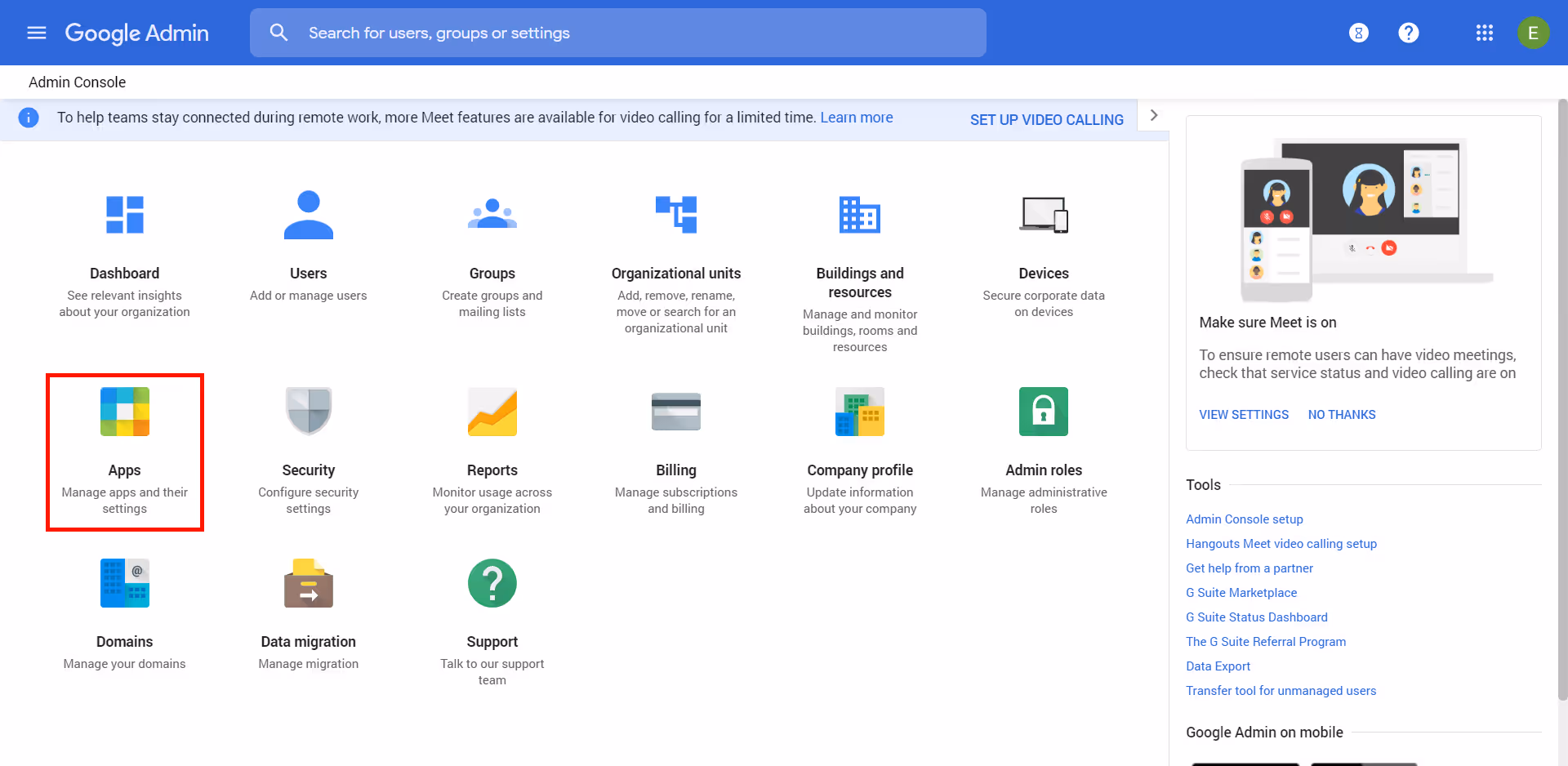The image size is (1568, 766).
Task: Open Data Export link
Action: 1218,666
